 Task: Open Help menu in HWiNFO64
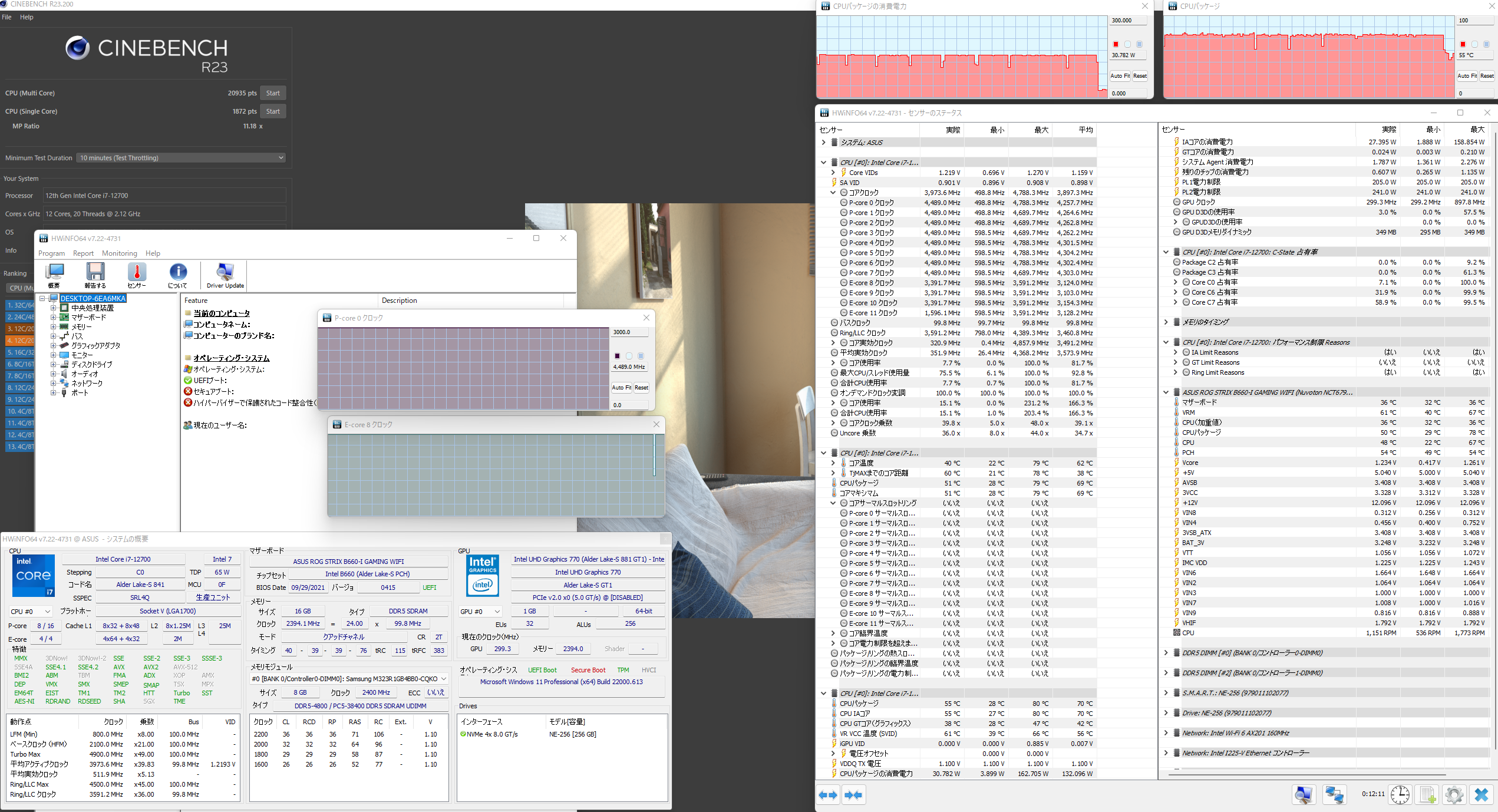153,253
